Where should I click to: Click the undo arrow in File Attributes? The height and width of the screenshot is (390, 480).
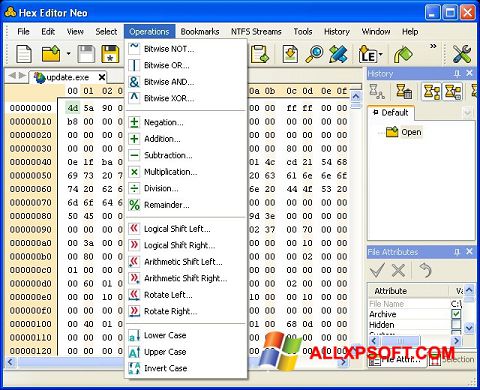pos(425,270)
